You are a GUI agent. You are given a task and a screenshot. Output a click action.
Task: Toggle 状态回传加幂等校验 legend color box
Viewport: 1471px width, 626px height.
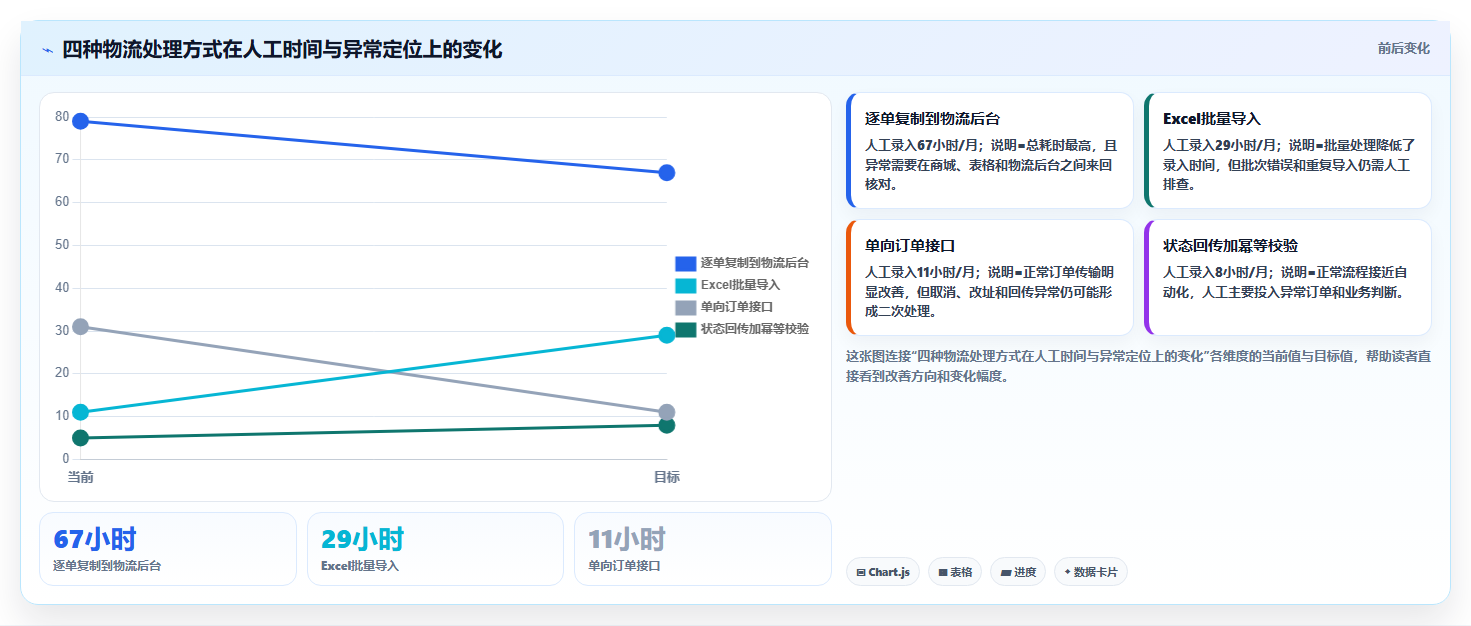(685, 329)
